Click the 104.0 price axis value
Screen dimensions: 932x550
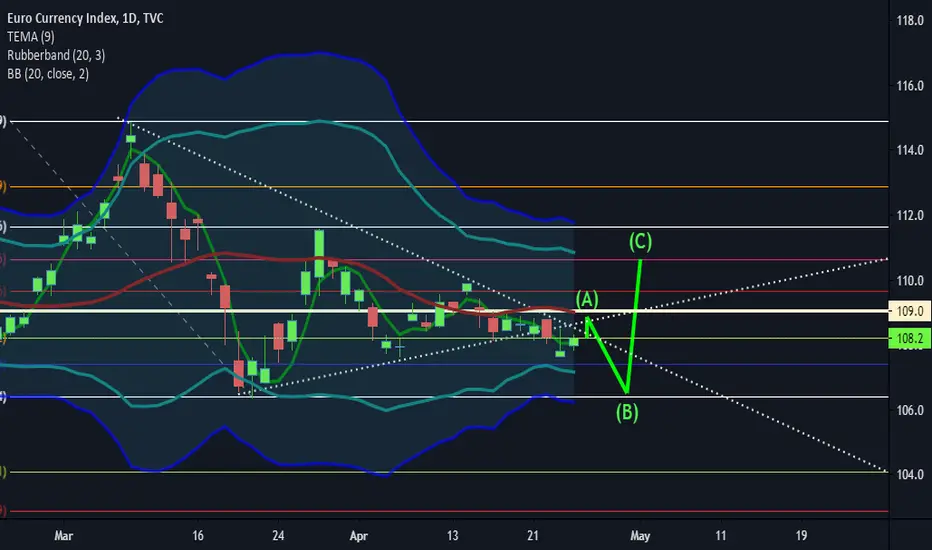[x=909, y=474]
